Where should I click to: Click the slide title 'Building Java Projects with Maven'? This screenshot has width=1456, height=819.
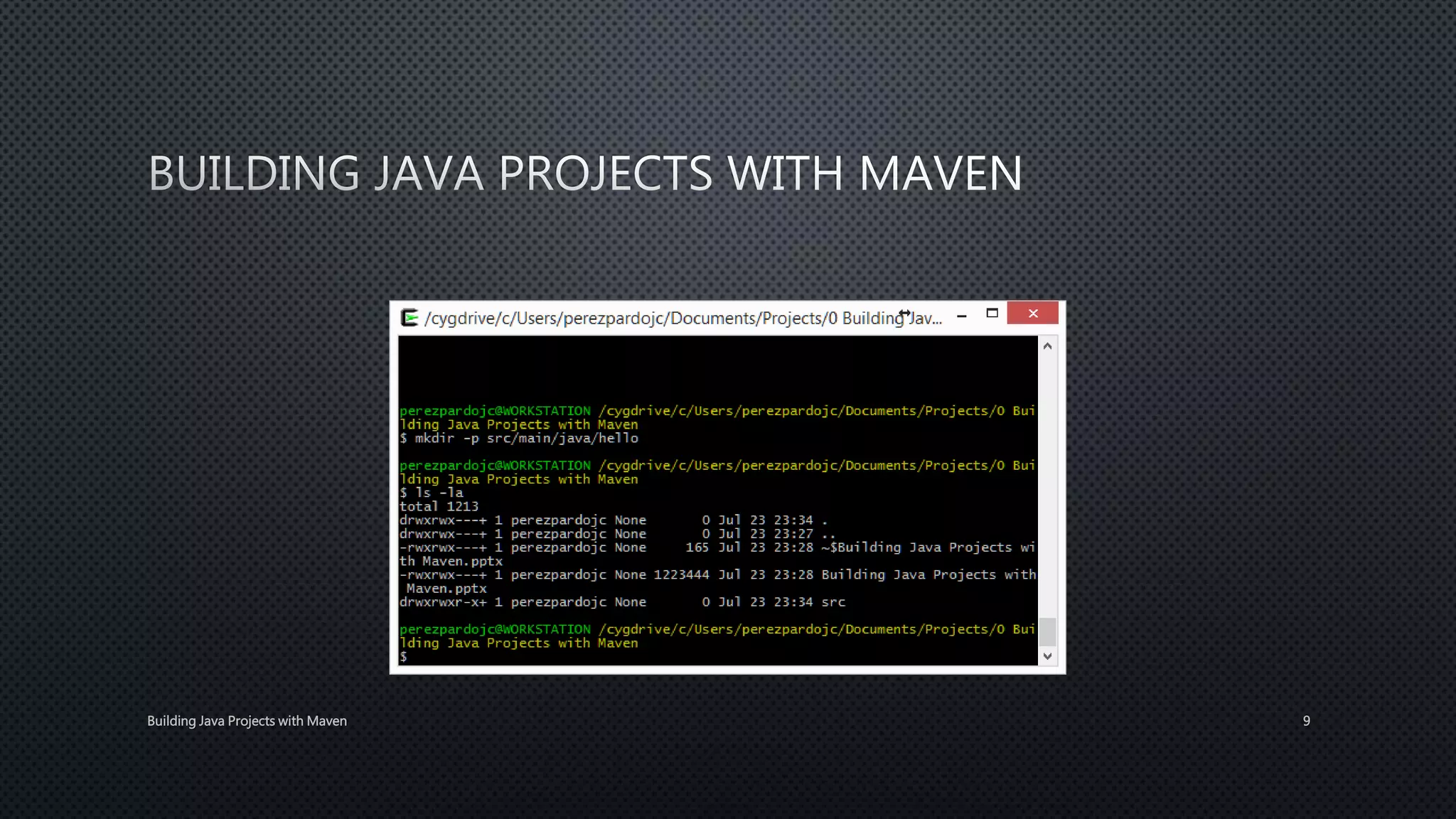[x=586, y=173]
